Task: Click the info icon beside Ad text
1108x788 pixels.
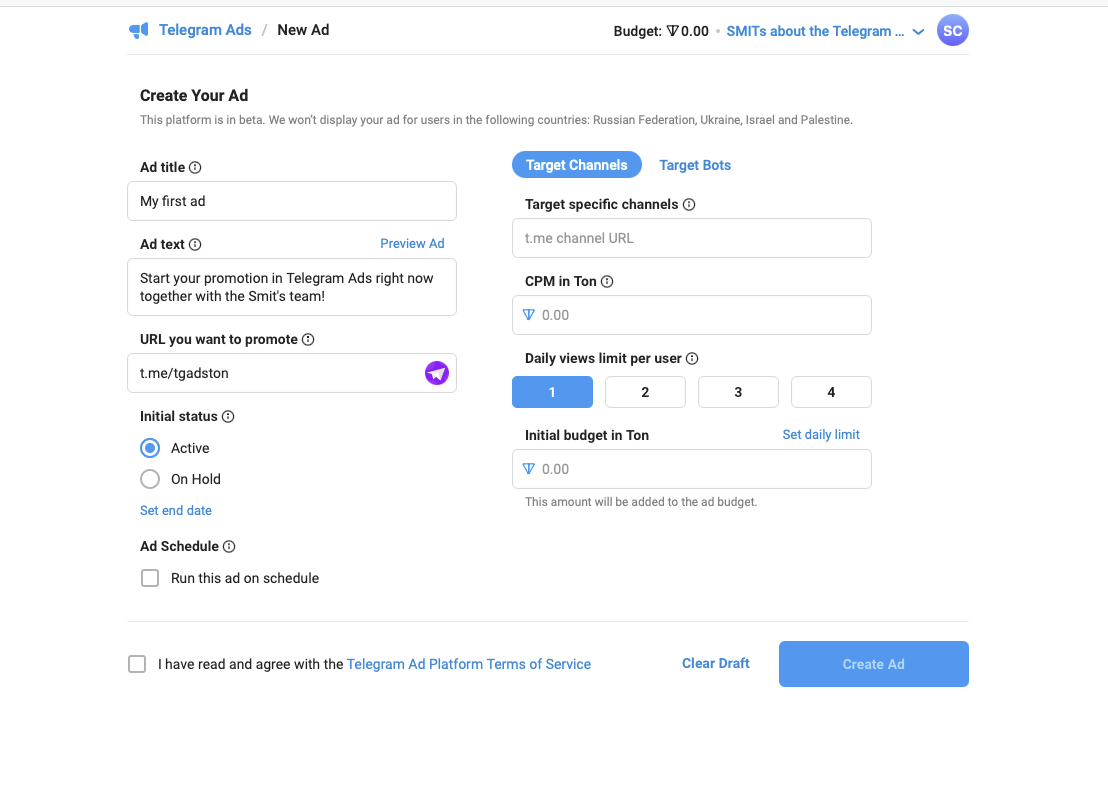Action: point(195,245)
